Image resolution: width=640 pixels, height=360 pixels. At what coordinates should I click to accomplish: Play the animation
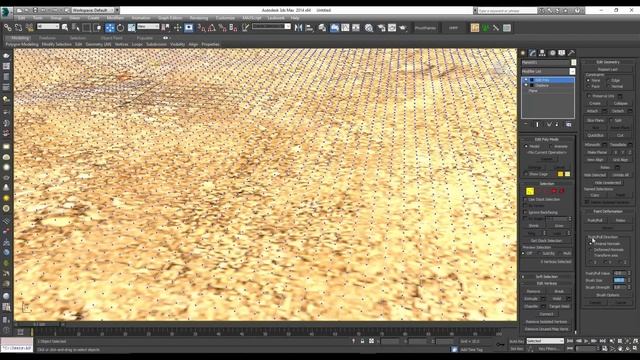coord(586,341)
